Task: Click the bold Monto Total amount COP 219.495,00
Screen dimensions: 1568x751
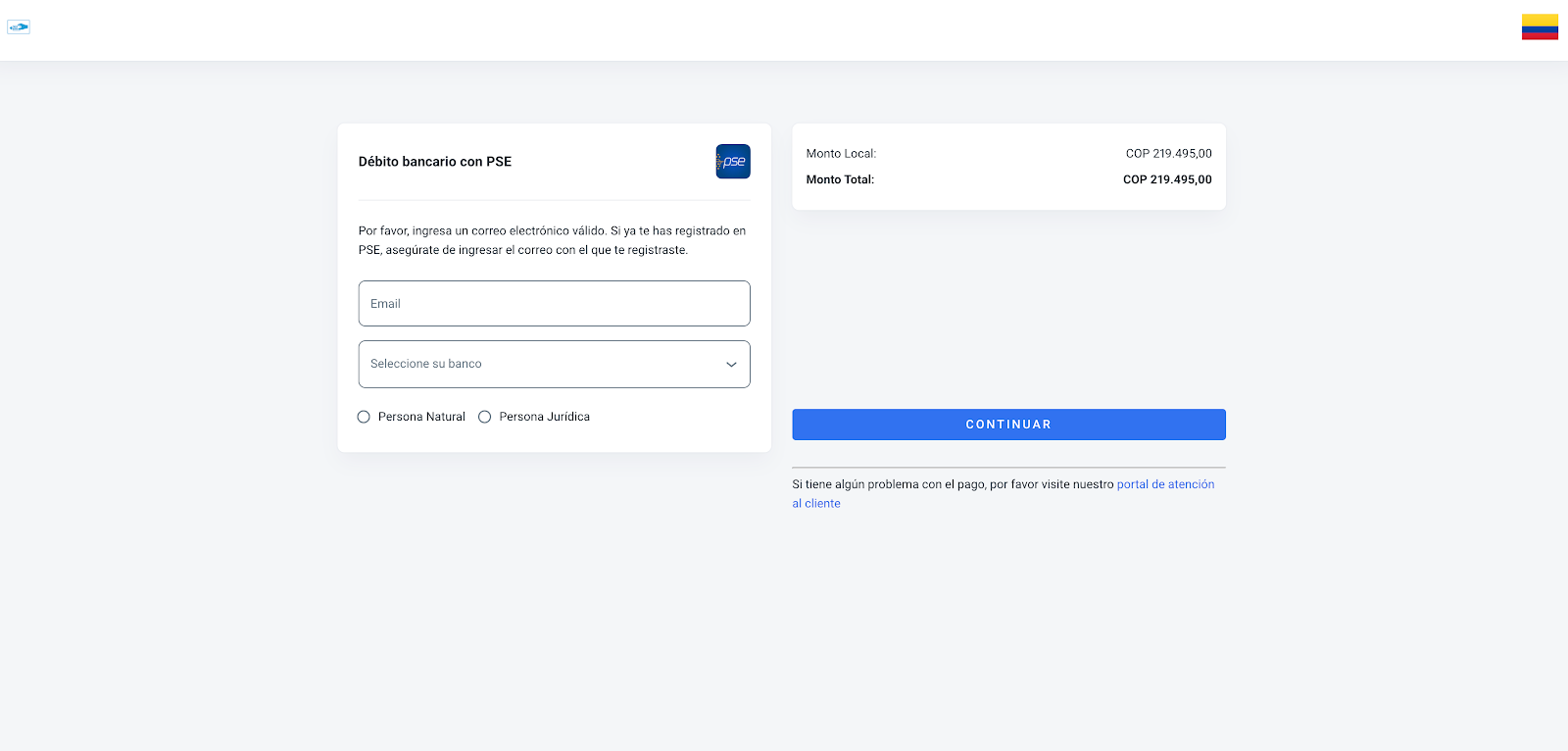Action: [1167, 179]
